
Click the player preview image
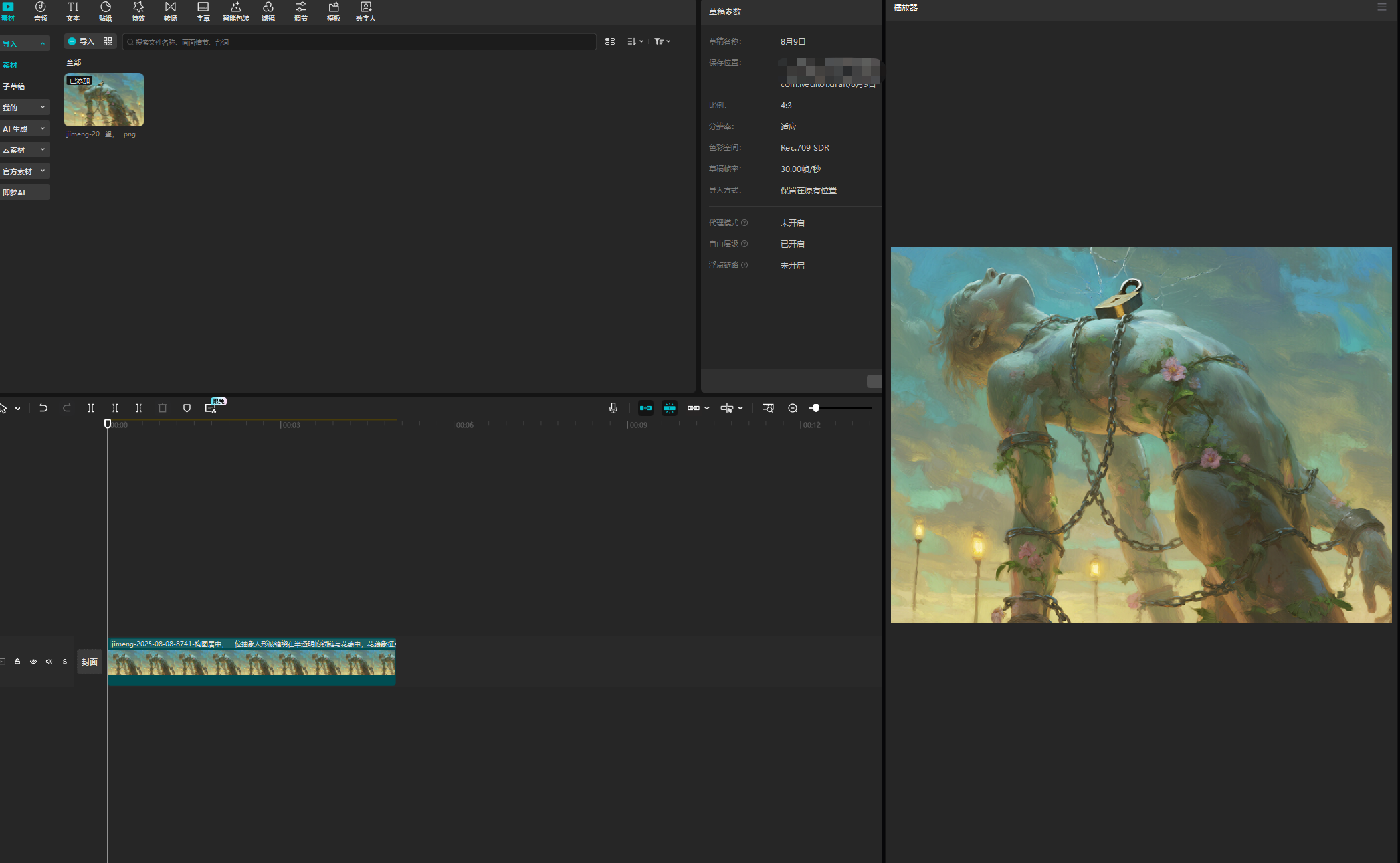tap(1141, 435)
